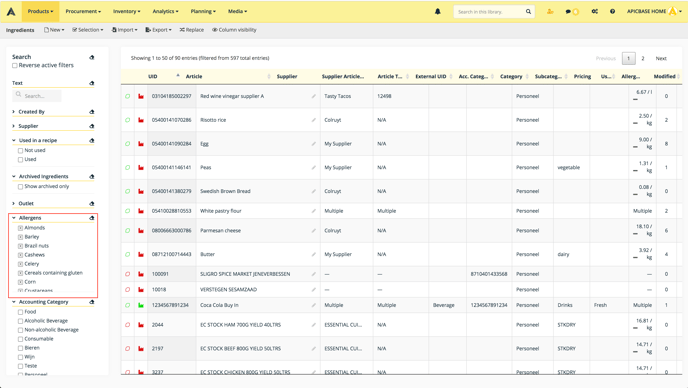Enable Show archived only
Viewport: 688px width, 388px height.
coord(20,187)
